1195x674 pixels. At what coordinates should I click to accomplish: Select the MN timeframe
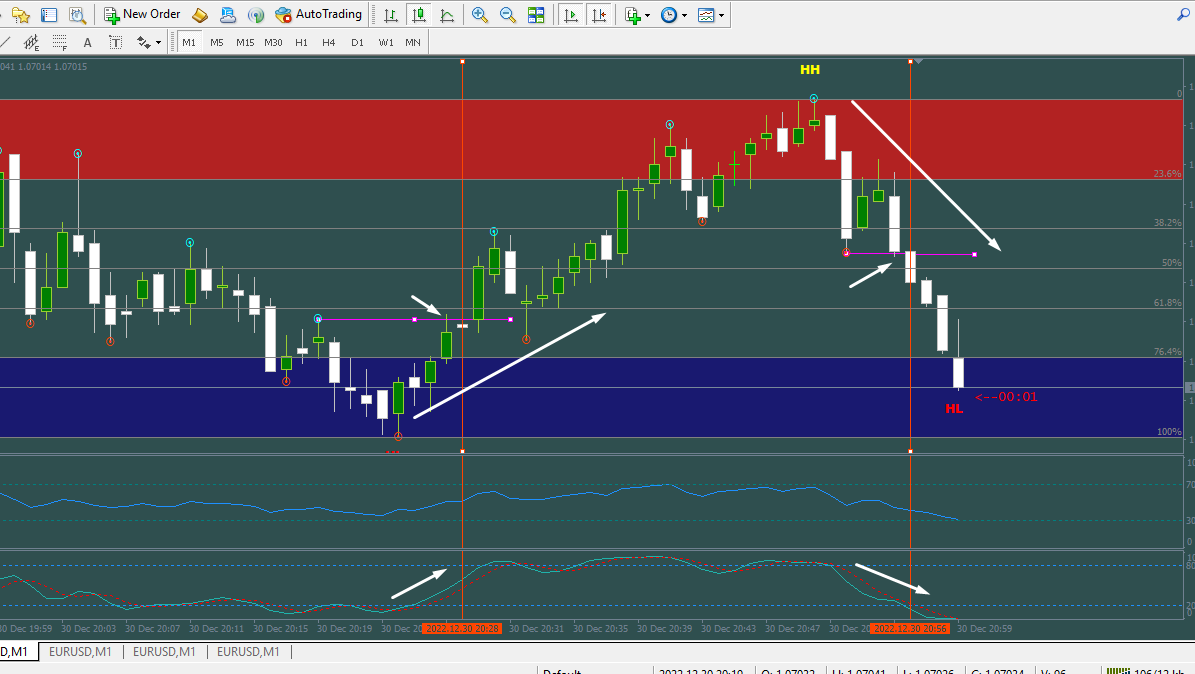tap(413, 43)
